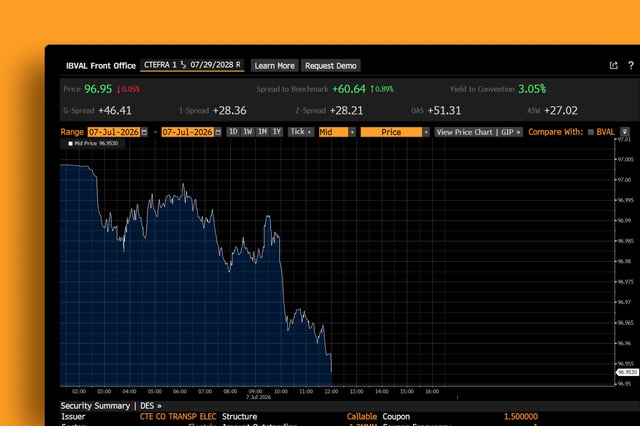Select the Price value field
Image resolution: width=640 pixels, height=426 pixels.
click(391, 132)
